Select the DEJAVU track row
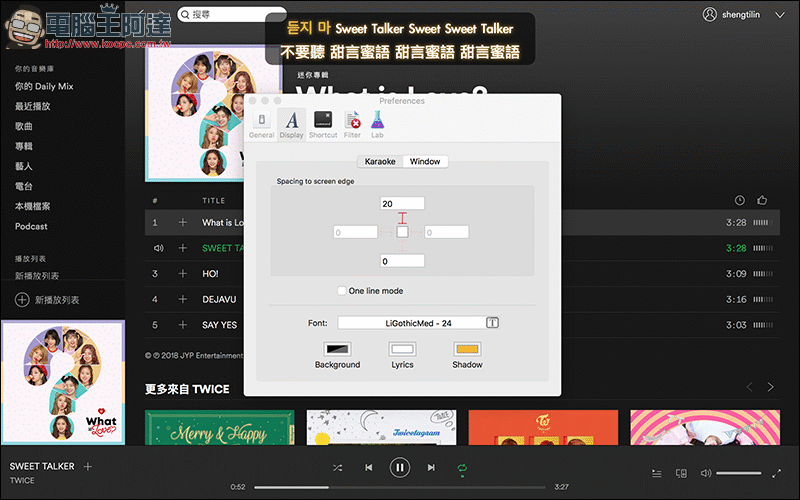 [462, 299]
